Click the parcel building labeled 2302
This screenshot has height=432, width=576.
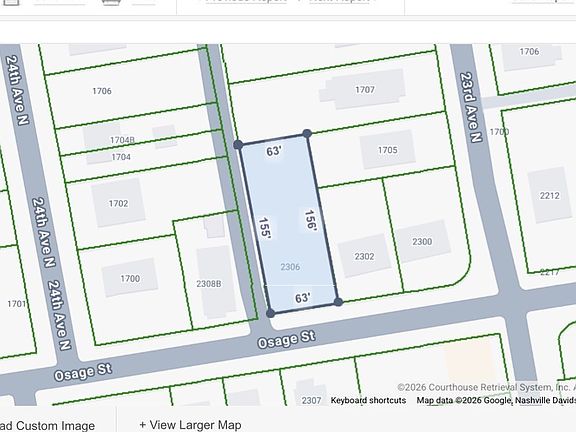(364, 256)
